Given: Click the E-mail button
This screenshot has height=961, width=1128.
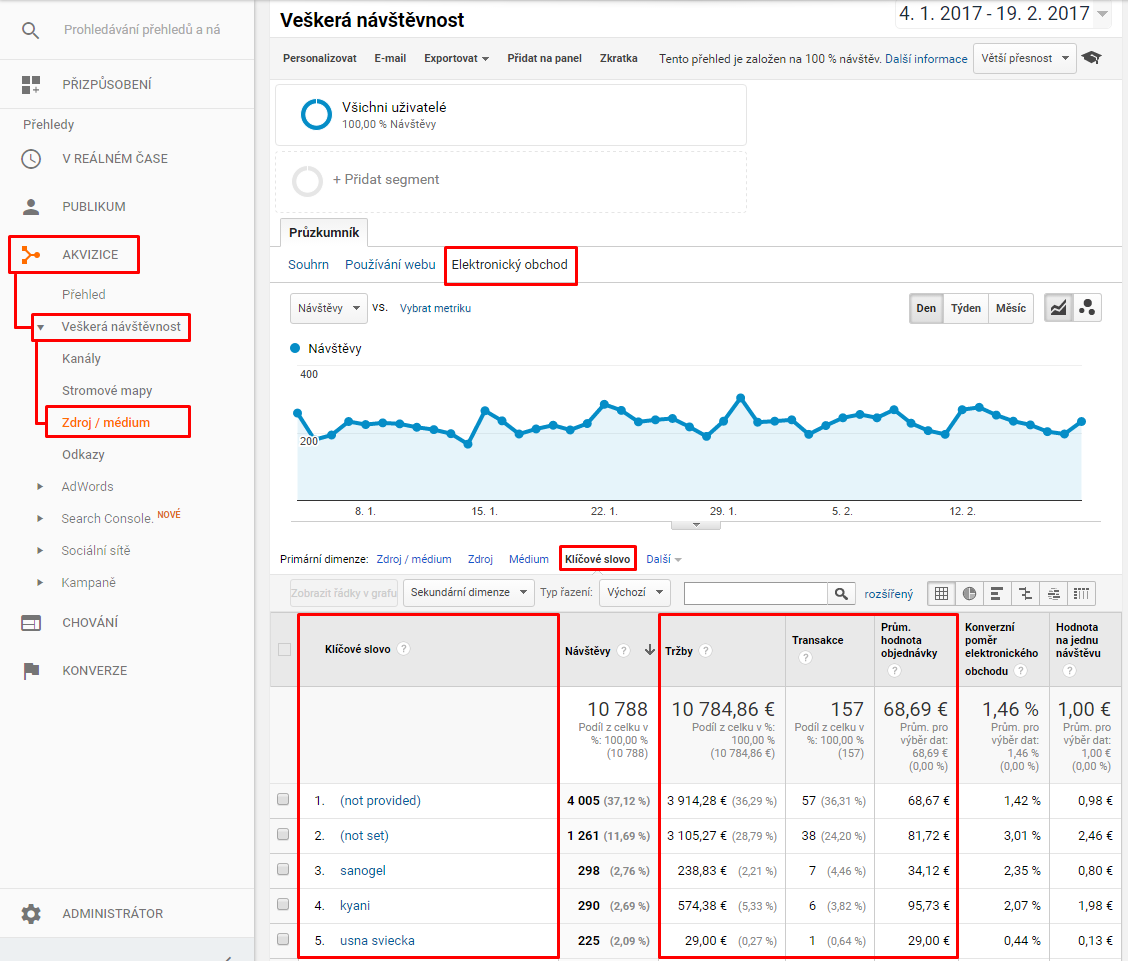Looking at the screenshot, I should (390, 58).
